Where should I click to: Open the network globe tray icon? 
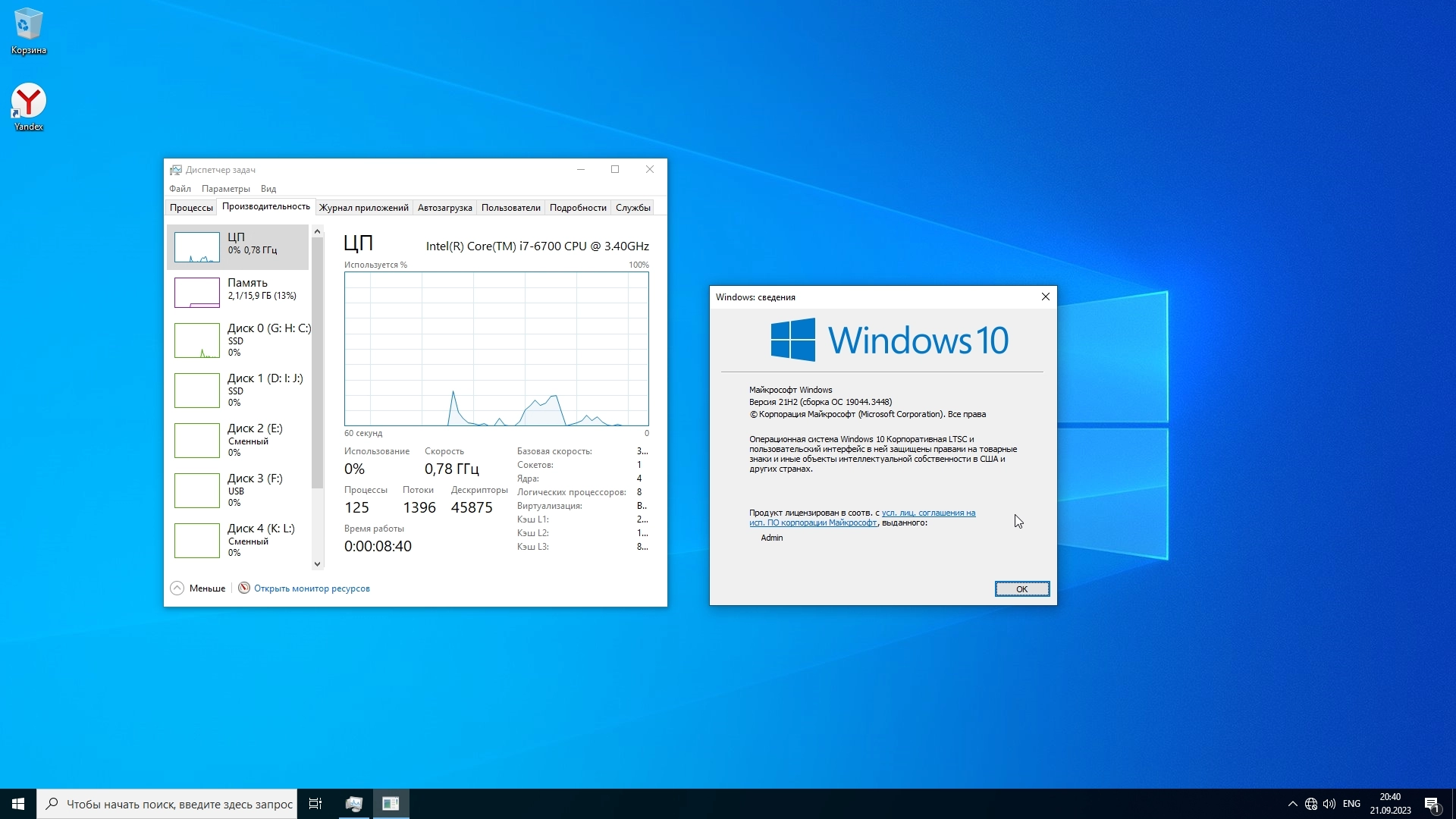pos(1311,804)
